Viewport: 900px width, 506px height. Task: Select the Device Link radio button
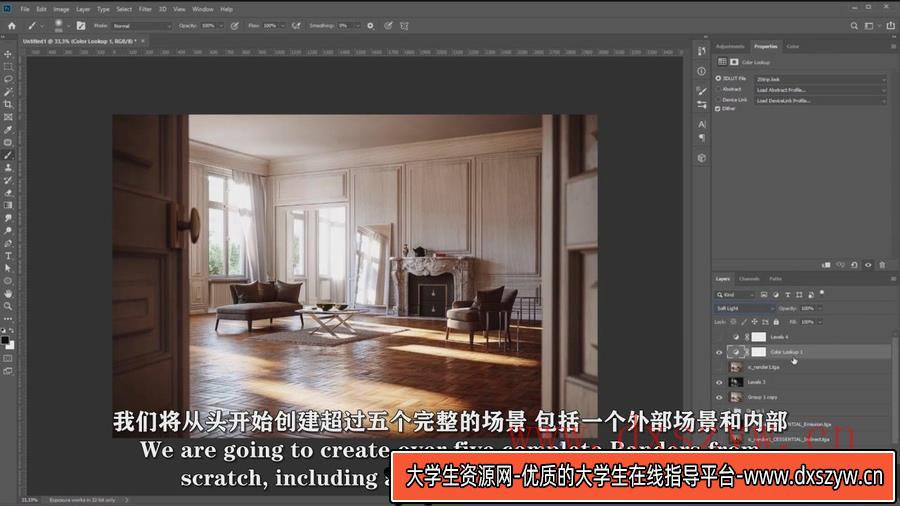tap(718, 100)
